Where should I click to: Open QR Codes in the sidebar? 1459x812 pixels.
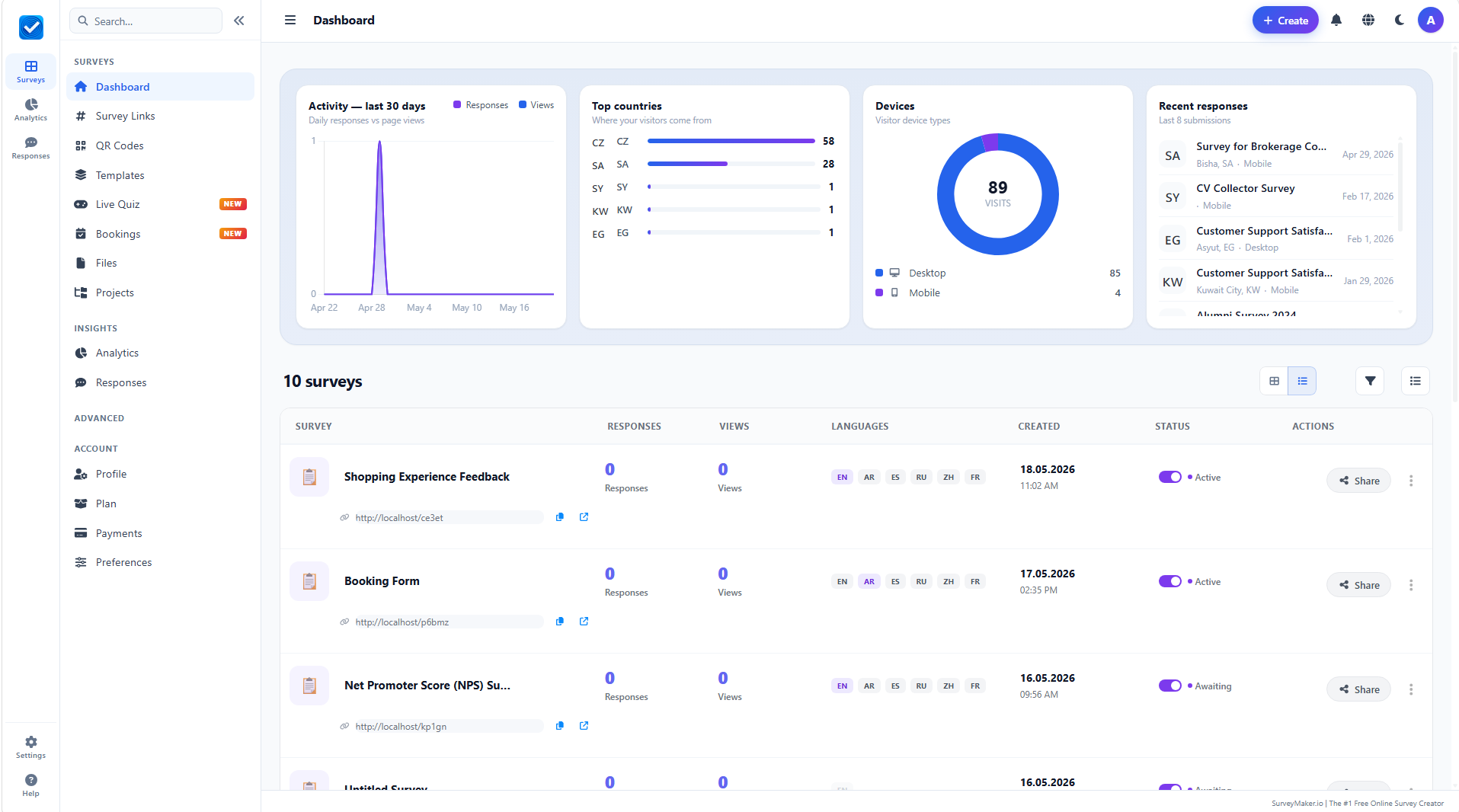(160, 145)
